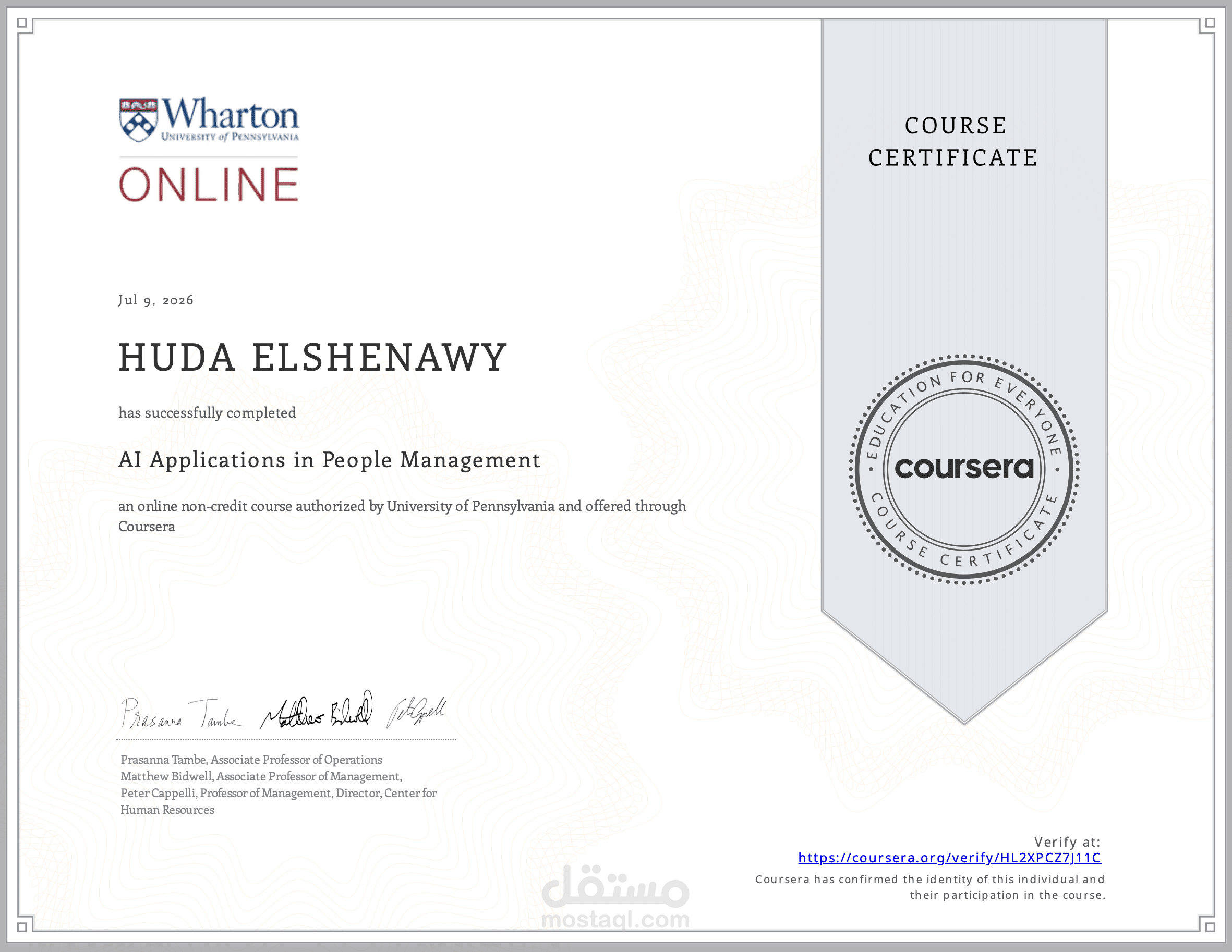This screenshot has width=1232, height=952.
Task: Click the 'Verify at:' label
Action: 1067,842
